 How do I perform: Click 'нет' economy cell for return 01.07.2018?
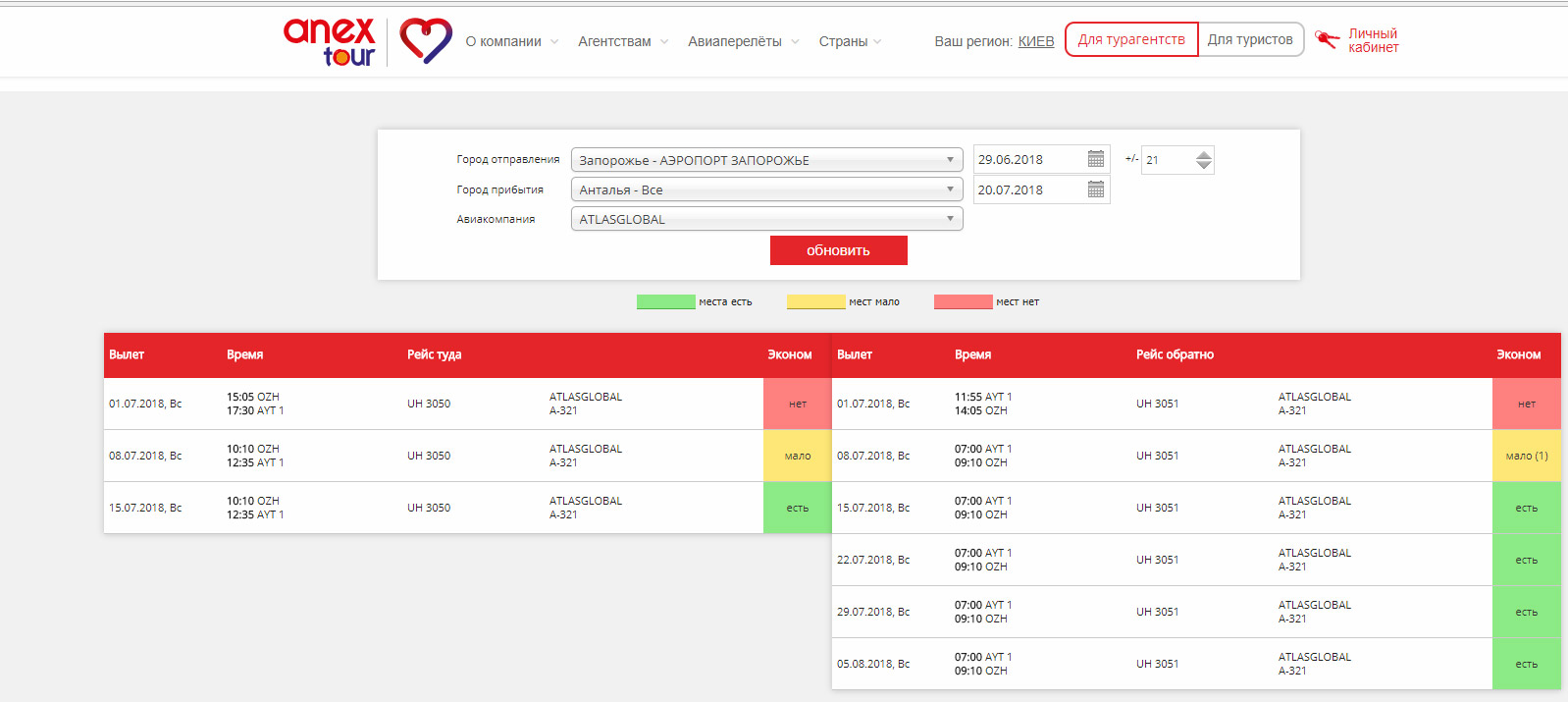pyautogui.click(x=1527, y=404)
